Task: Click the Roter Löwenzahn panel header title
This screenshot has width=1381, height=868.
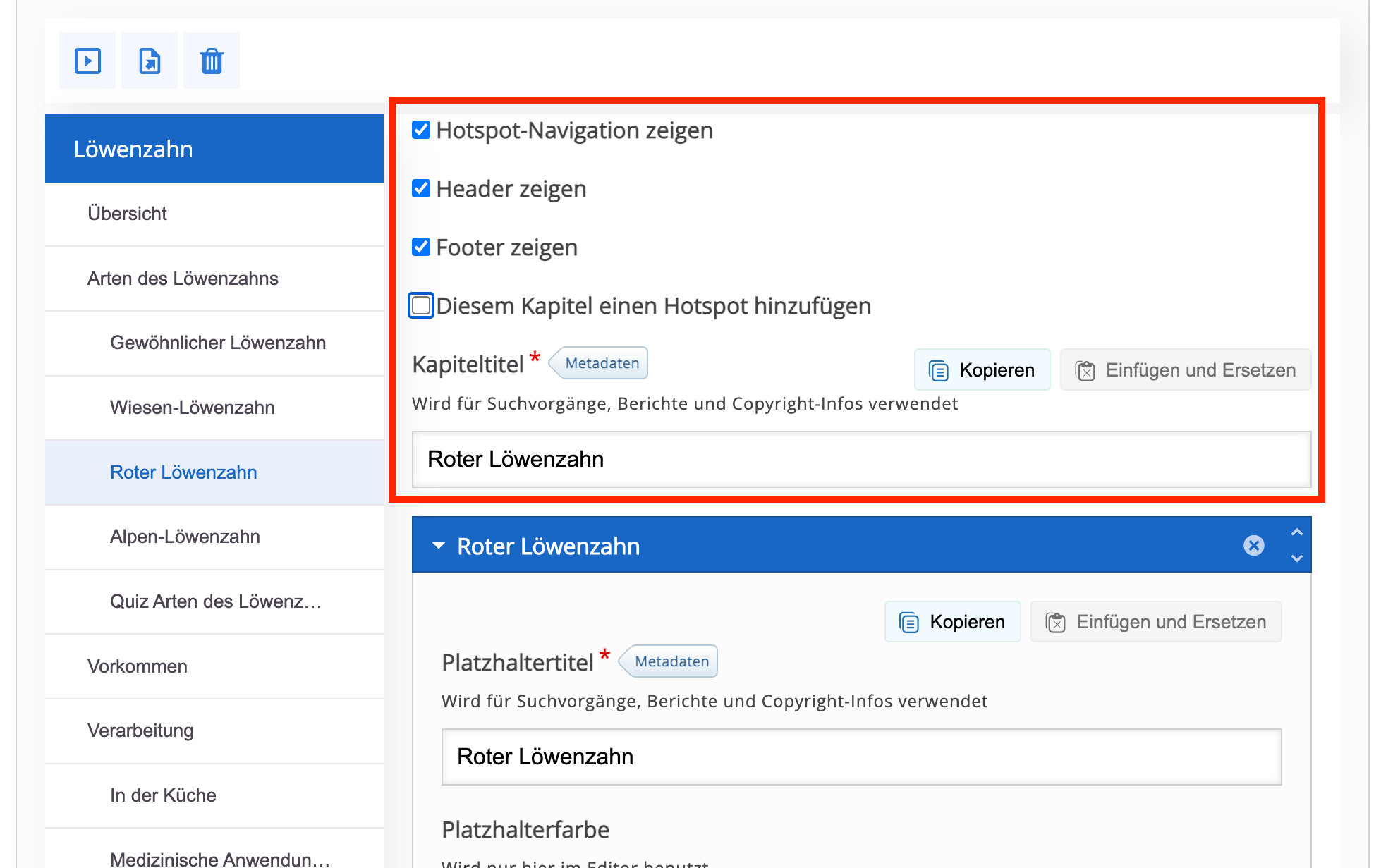Action: point(548,546)
